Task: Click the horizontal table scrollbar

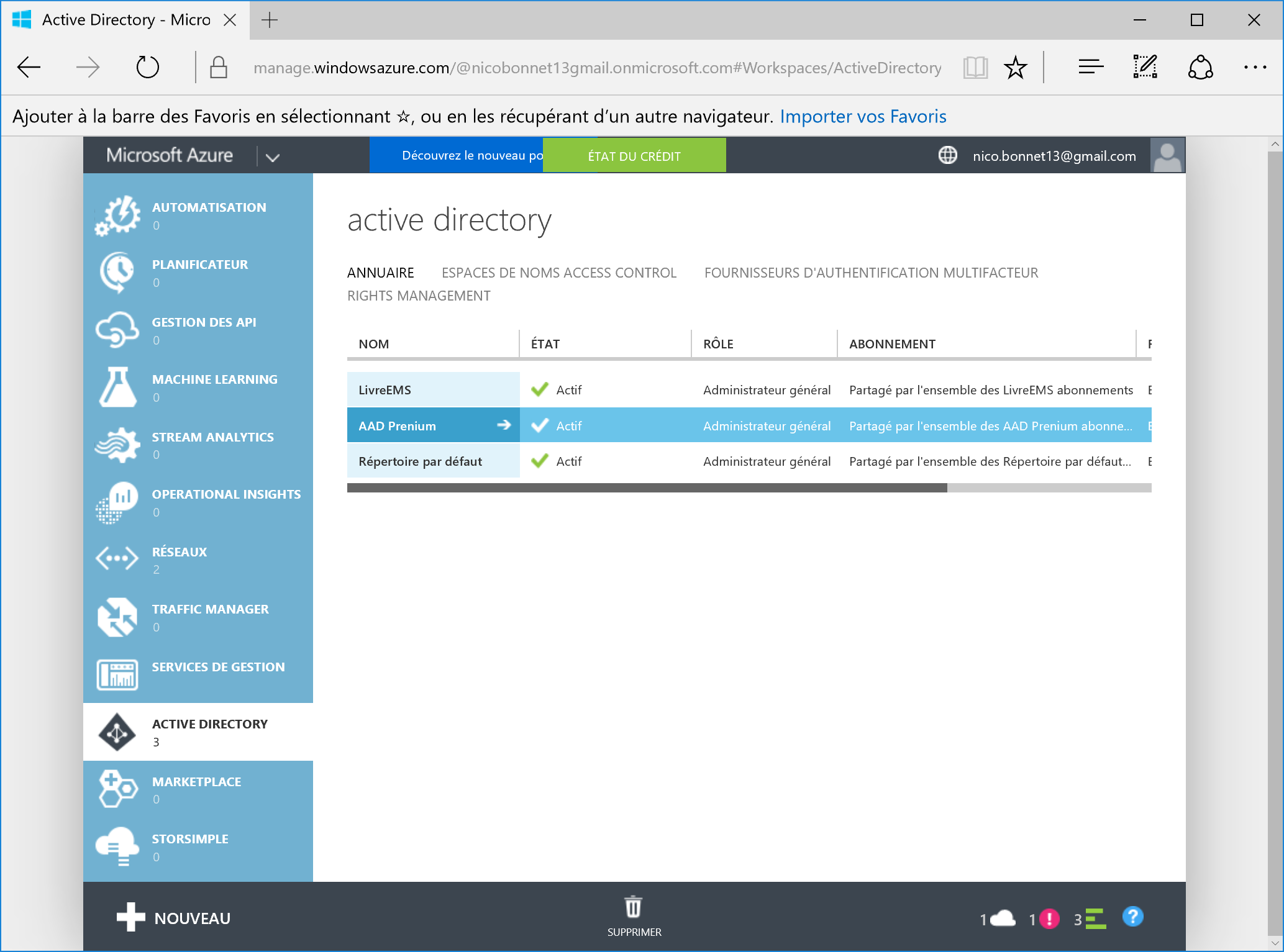Action: coord(646,488)
